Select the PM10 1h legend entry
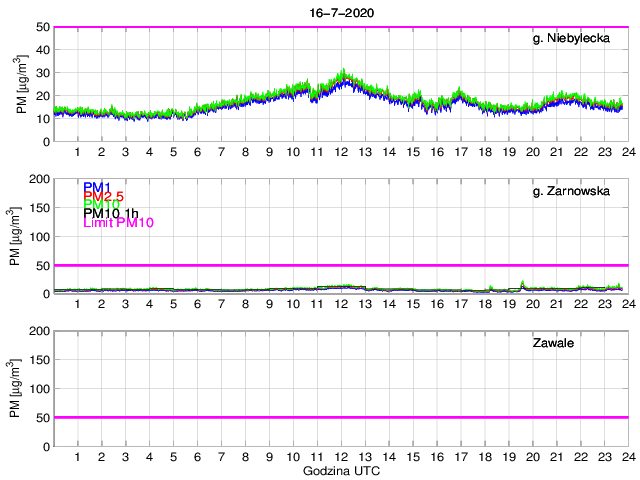This screenshot has height=480, width=640. 110,213
